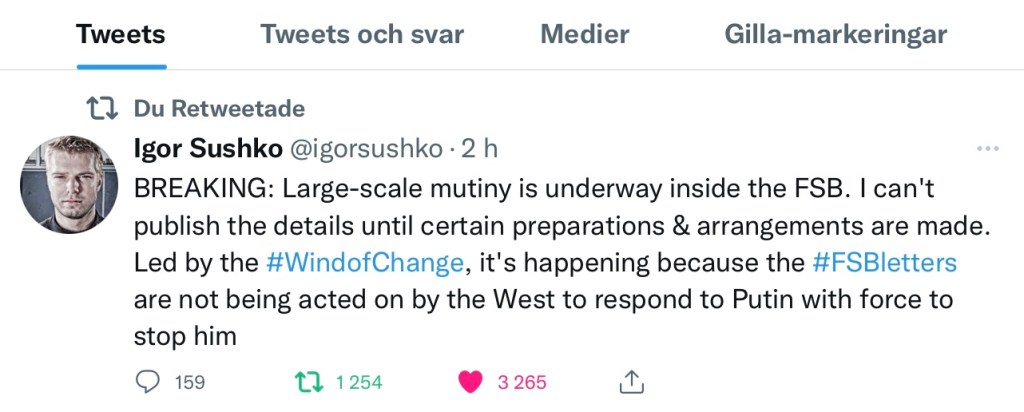Open the @igorsushko handle link
This screenshot has width=1024, height=412.
tap(365, 149)
